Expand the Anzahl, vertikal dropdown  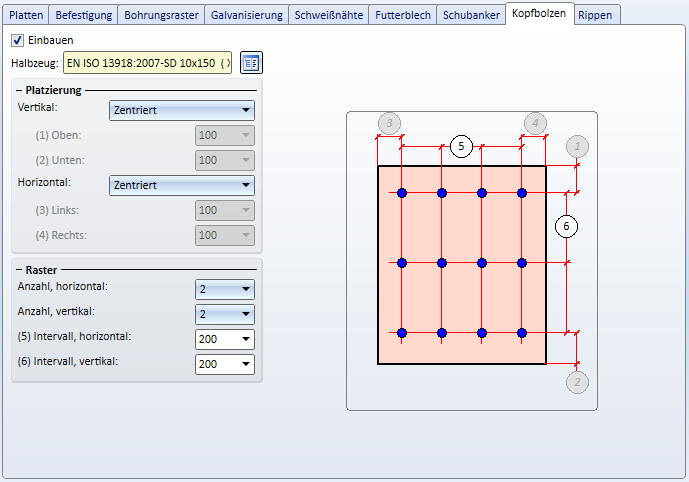pyautogui.click(x=224, y=314)
